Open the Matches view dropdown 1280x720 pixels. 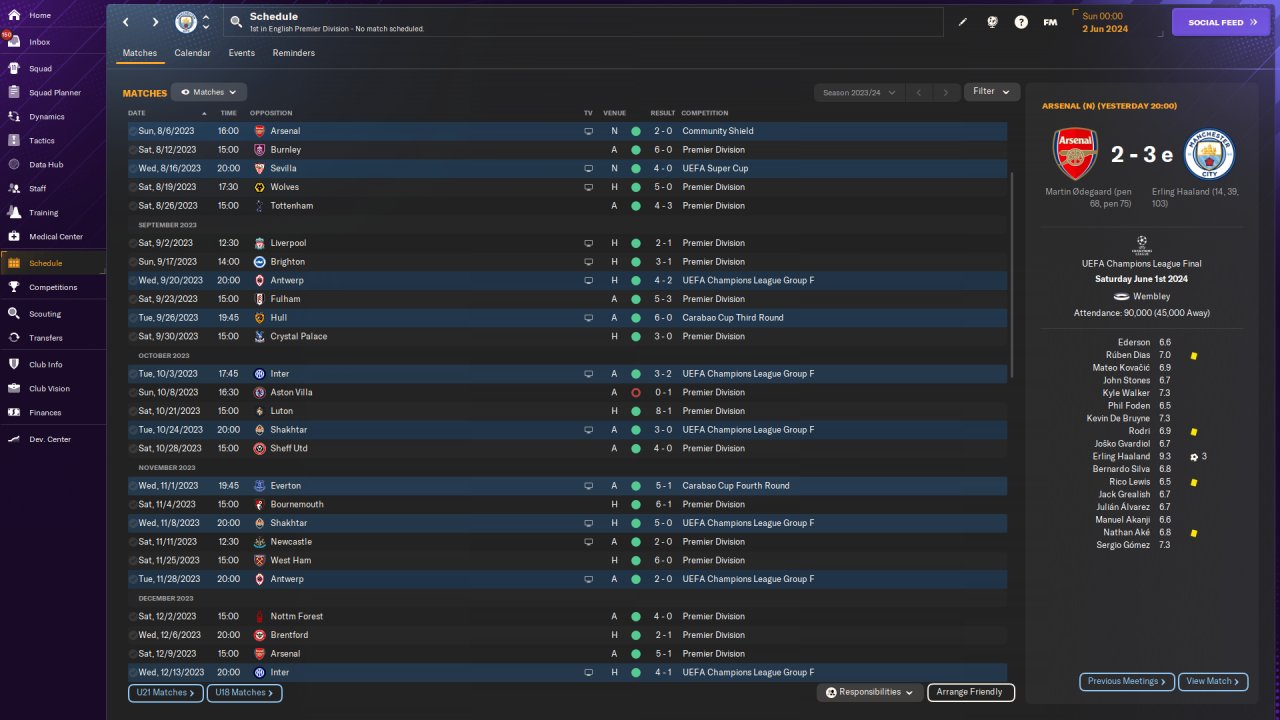[208, 92]
